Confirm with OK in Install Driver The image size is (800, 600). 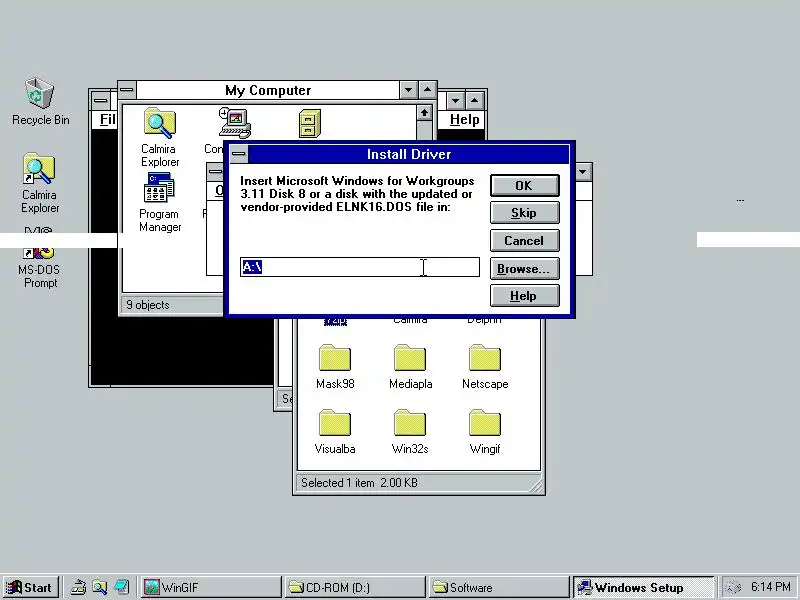pyautogui.click(x=524, y=186)
